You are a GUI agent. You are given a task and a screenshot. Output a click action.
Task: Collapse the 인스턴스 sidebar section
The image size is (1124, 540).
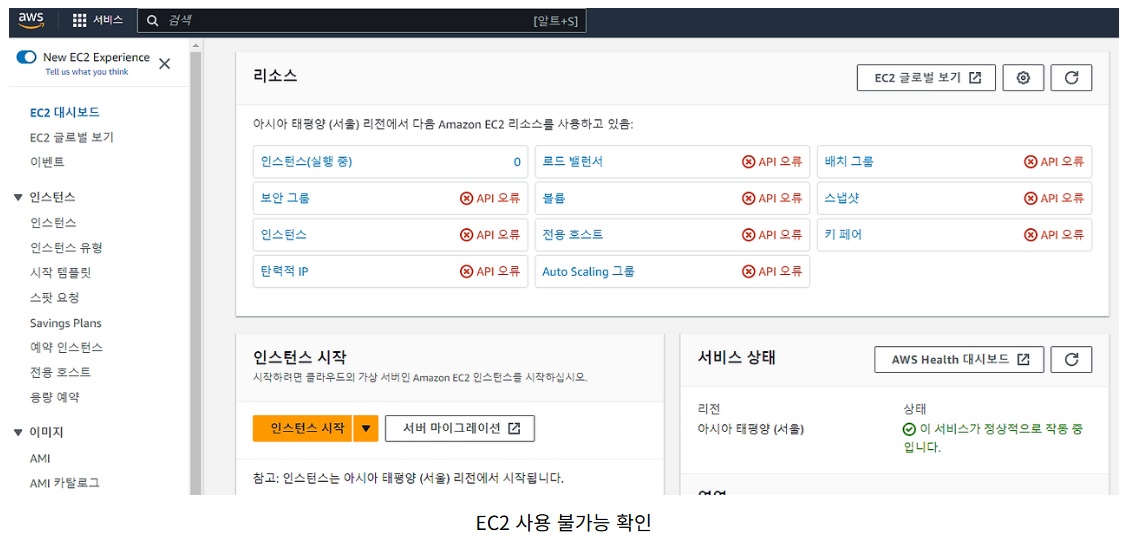point(19,197)
